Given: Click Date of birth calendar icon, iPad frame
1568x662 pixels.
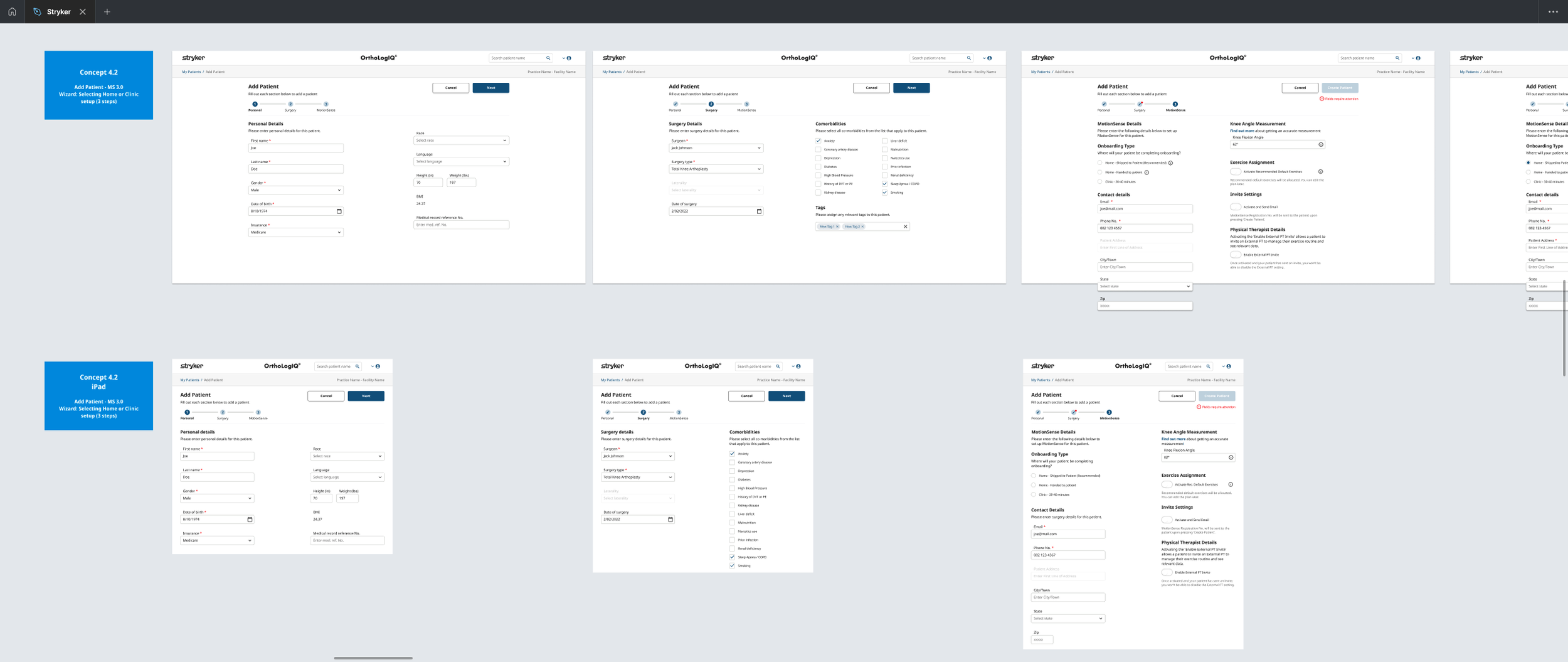Looking at the screenshot, I should click(250, 520).
